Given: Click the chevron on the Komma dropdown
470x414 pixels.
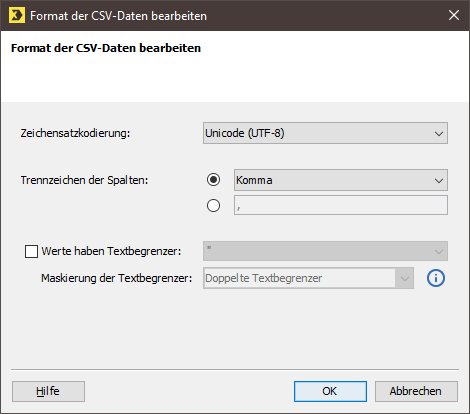Looking at the screenshot, I should [x=439, y=181].
